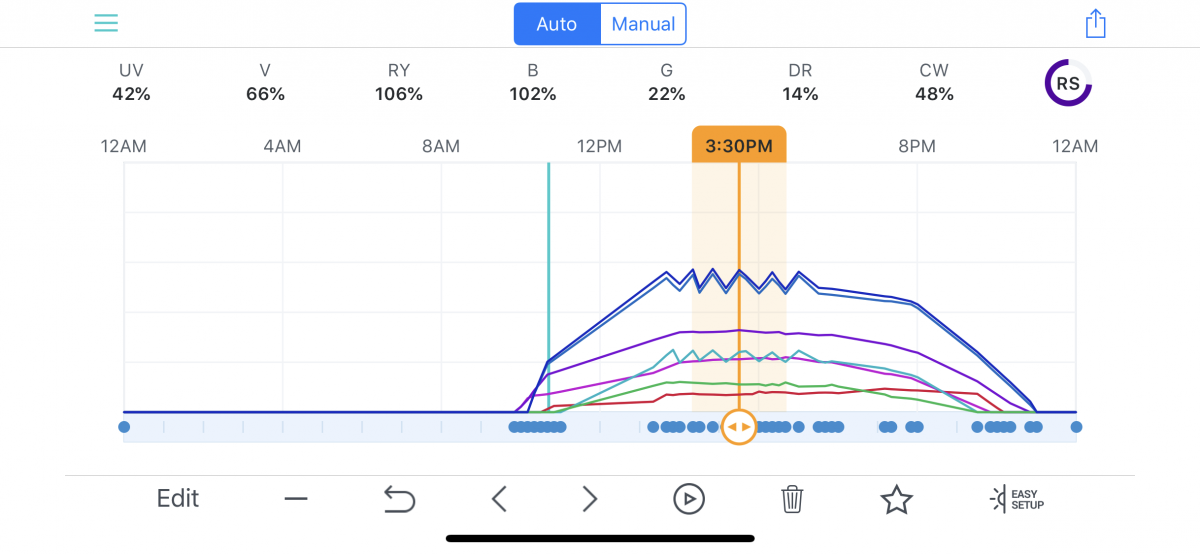Select the UV 42% channel
1200x554 pixels.
click(x=131, y=83)
